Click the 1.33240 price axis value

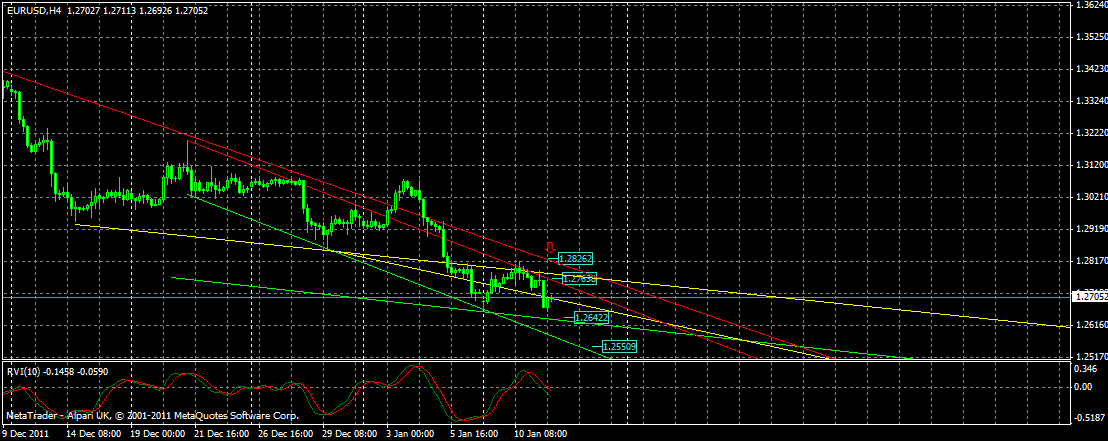pyautogui.click(x=1091, y=101)
